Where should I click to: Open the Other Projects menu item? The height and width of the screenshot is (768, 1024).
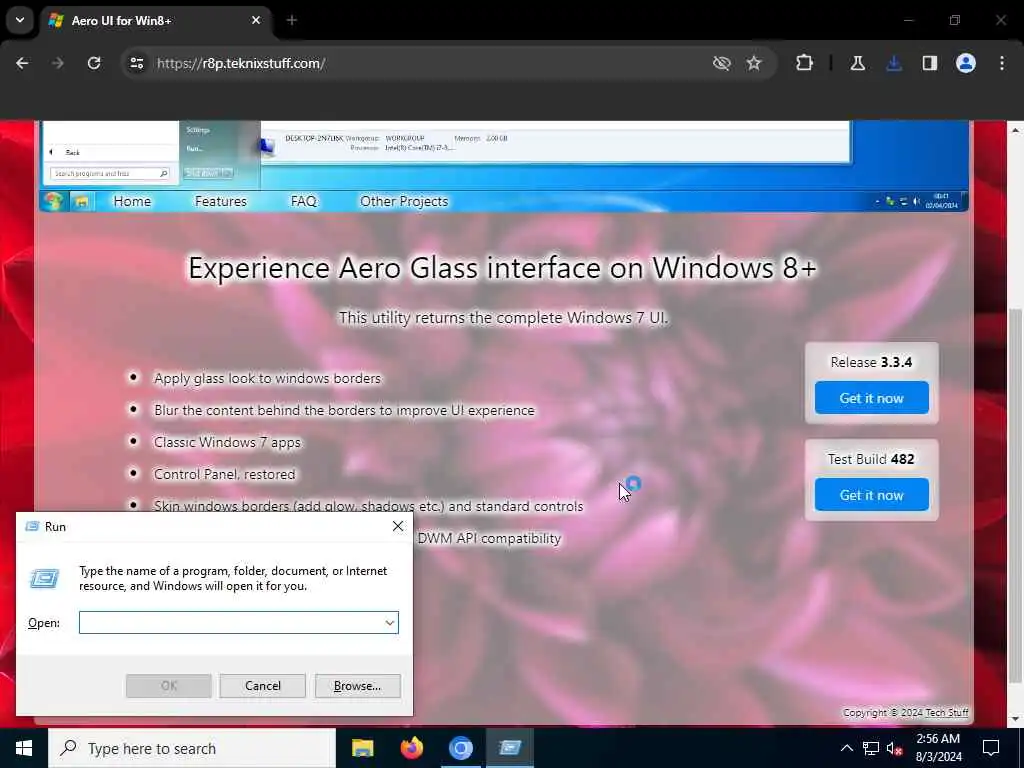(404, 201)
